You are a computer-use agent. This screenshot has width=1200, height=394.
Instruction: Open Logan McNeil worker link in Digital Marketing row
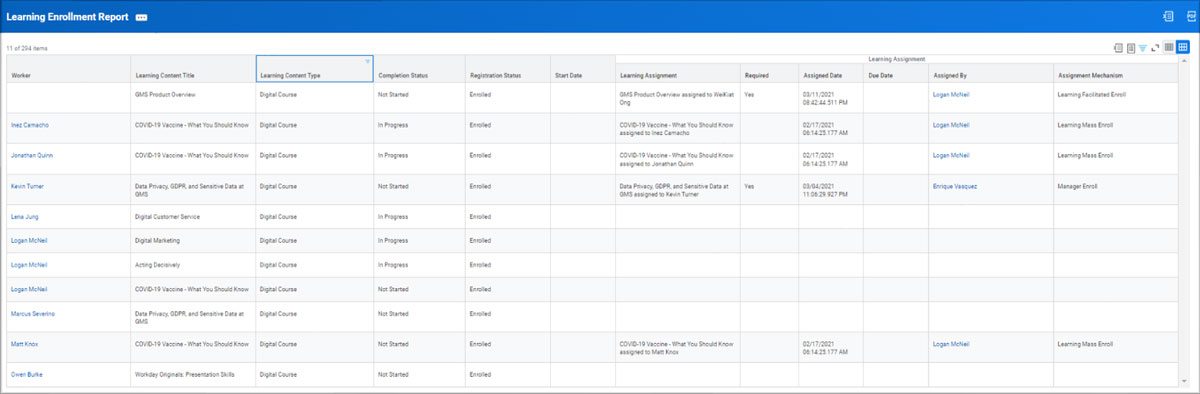[29, 241]
